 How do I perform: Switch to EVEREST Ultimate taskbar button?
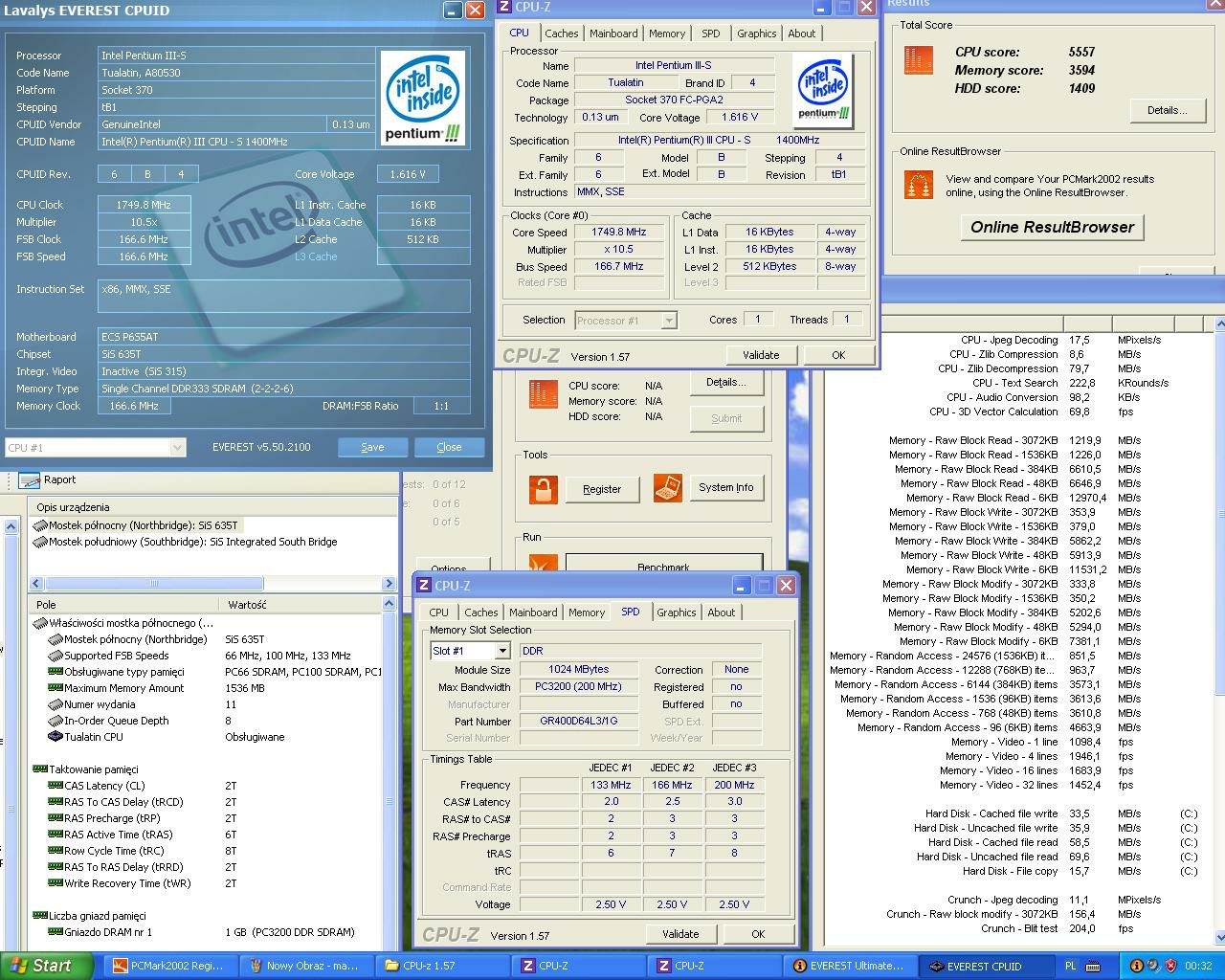[849, 967]
